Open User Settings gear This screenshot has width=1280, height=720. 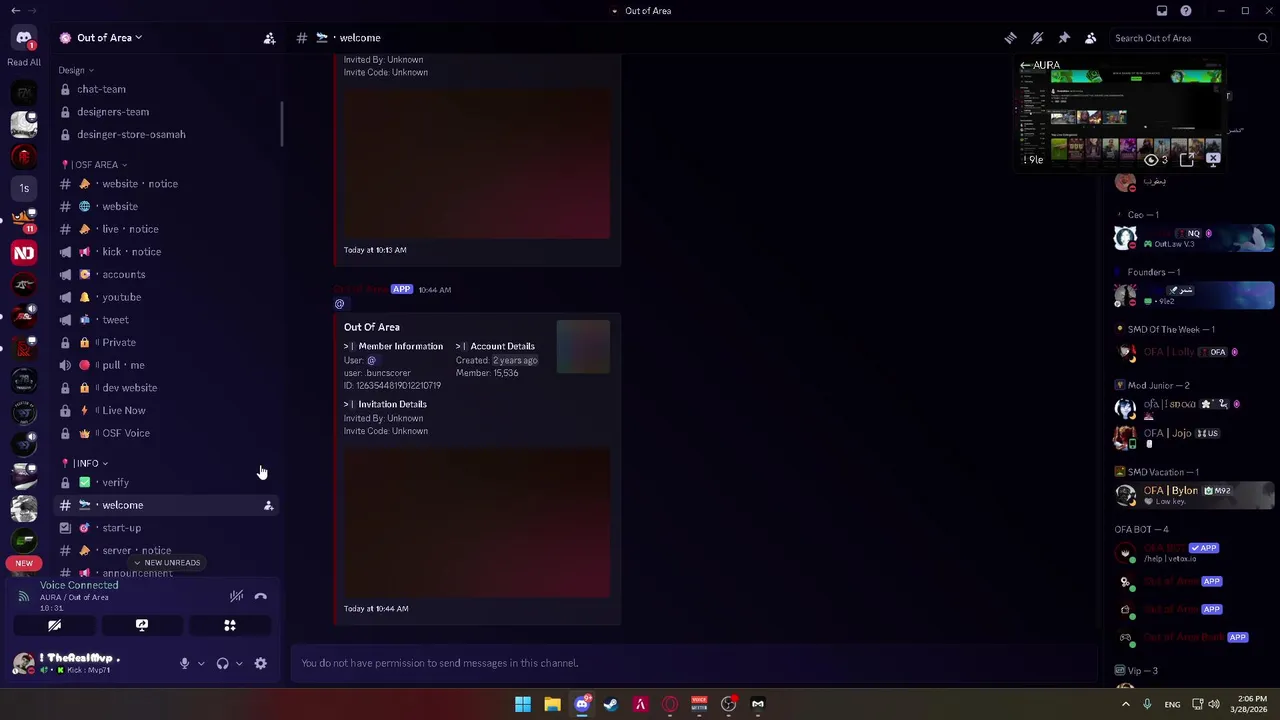[261, 663]
